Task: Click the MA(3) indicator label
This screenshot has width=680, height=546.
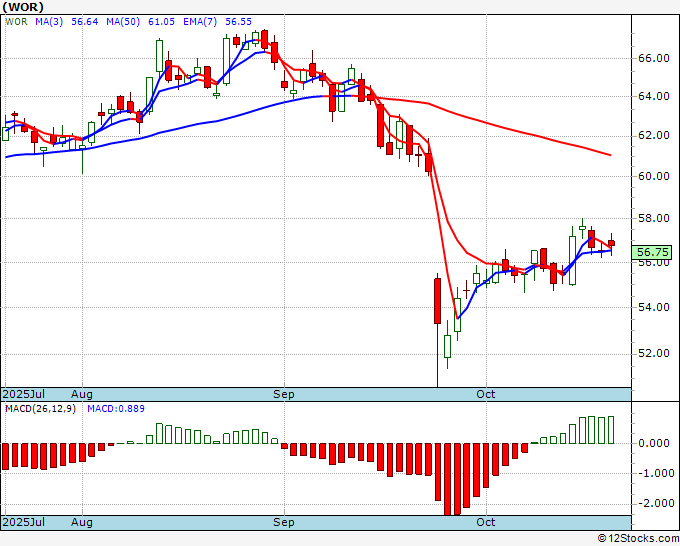Action: [49, 22]
